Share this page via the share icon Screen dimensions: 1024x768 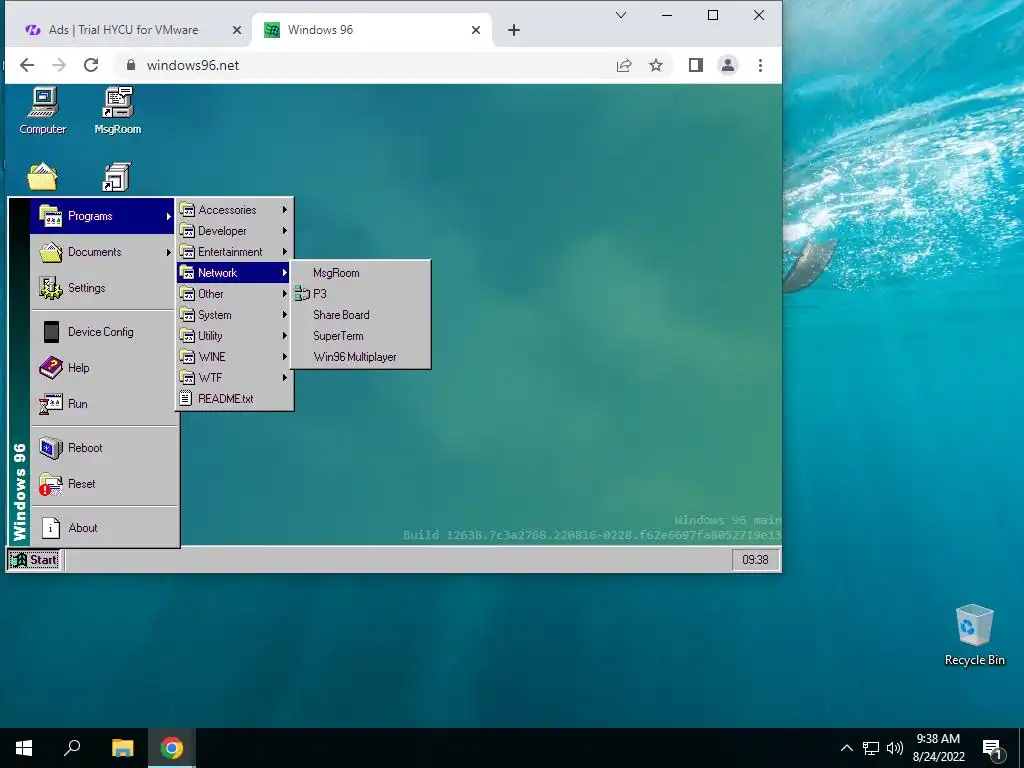(x=624, y=65)
